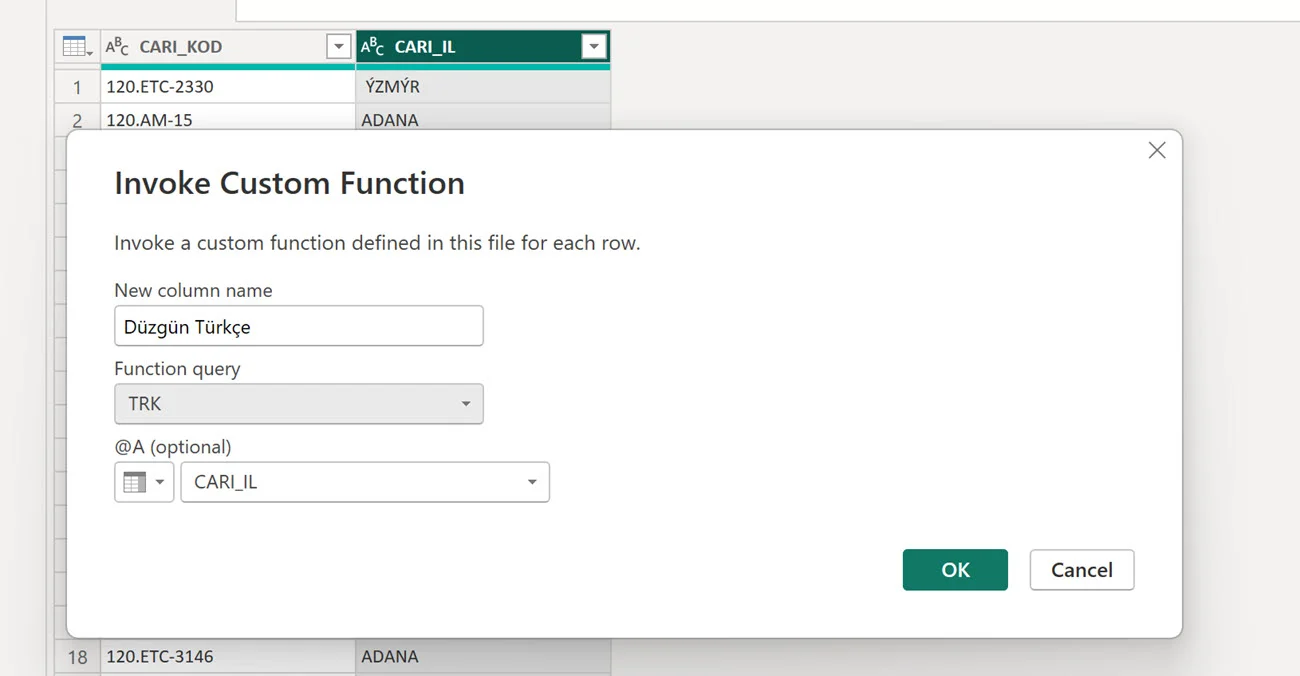Image resolution: width=1300 pixels, height=676 pixels.
Task: Click OK to invoke the function
Action: pos(955,570)
